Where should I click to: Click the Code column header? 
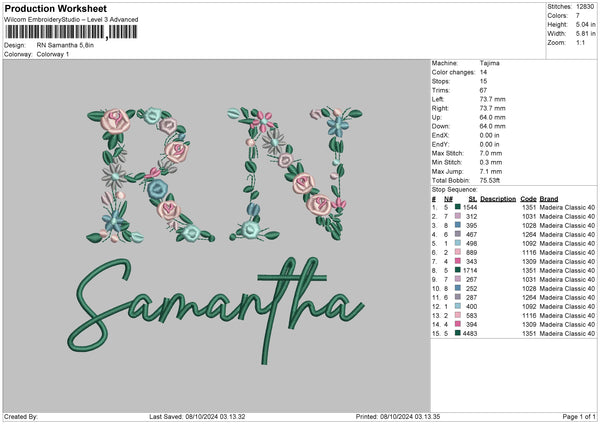click(528, 198)
